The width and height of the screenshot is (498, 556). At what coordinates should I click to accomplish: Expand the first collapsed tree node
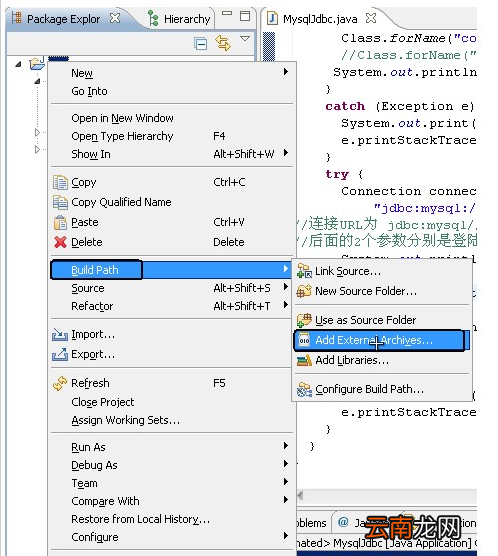(x=37, y=132)
